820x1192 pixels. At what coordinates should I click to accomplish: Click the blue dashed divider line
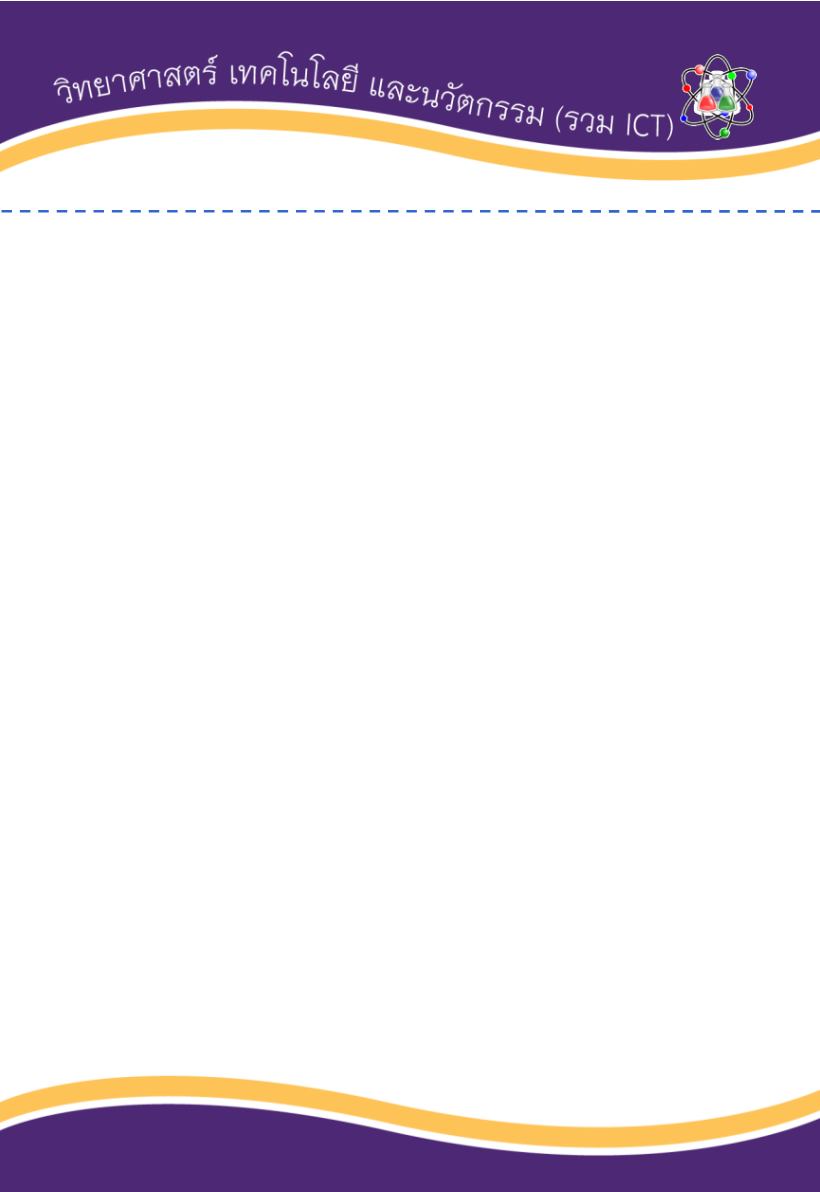(x=410, y=211)
